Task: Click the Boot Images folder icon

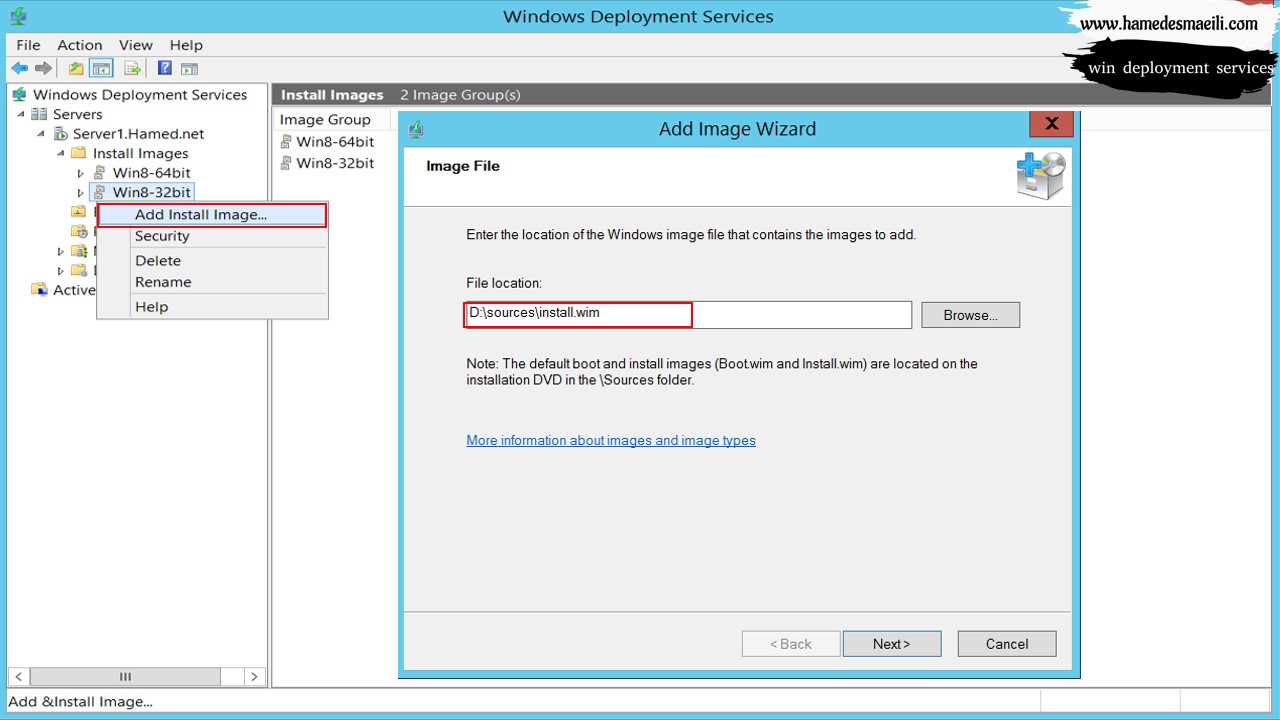Action: 79,211
